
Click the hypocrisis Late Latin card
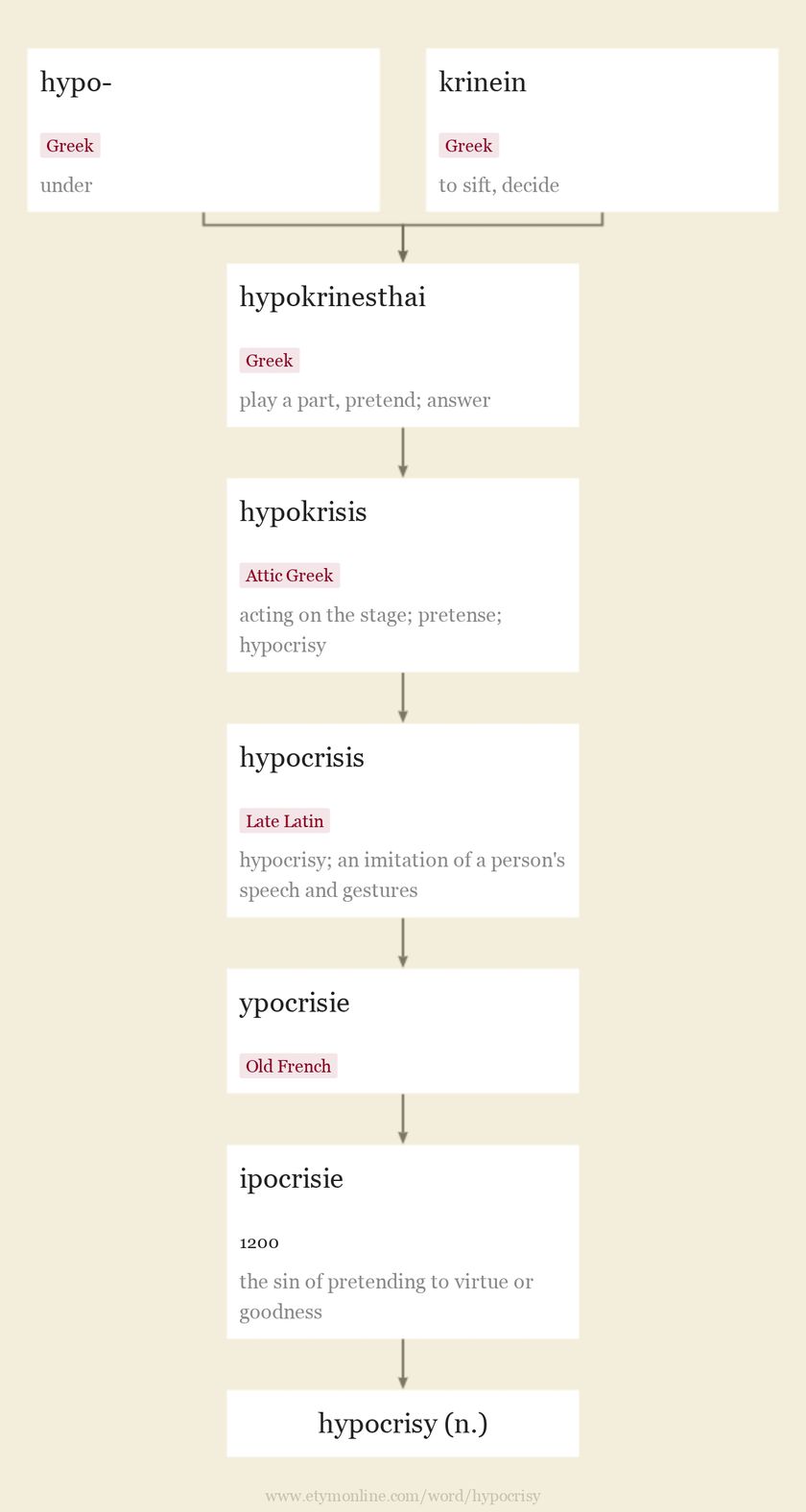[403, 820]
